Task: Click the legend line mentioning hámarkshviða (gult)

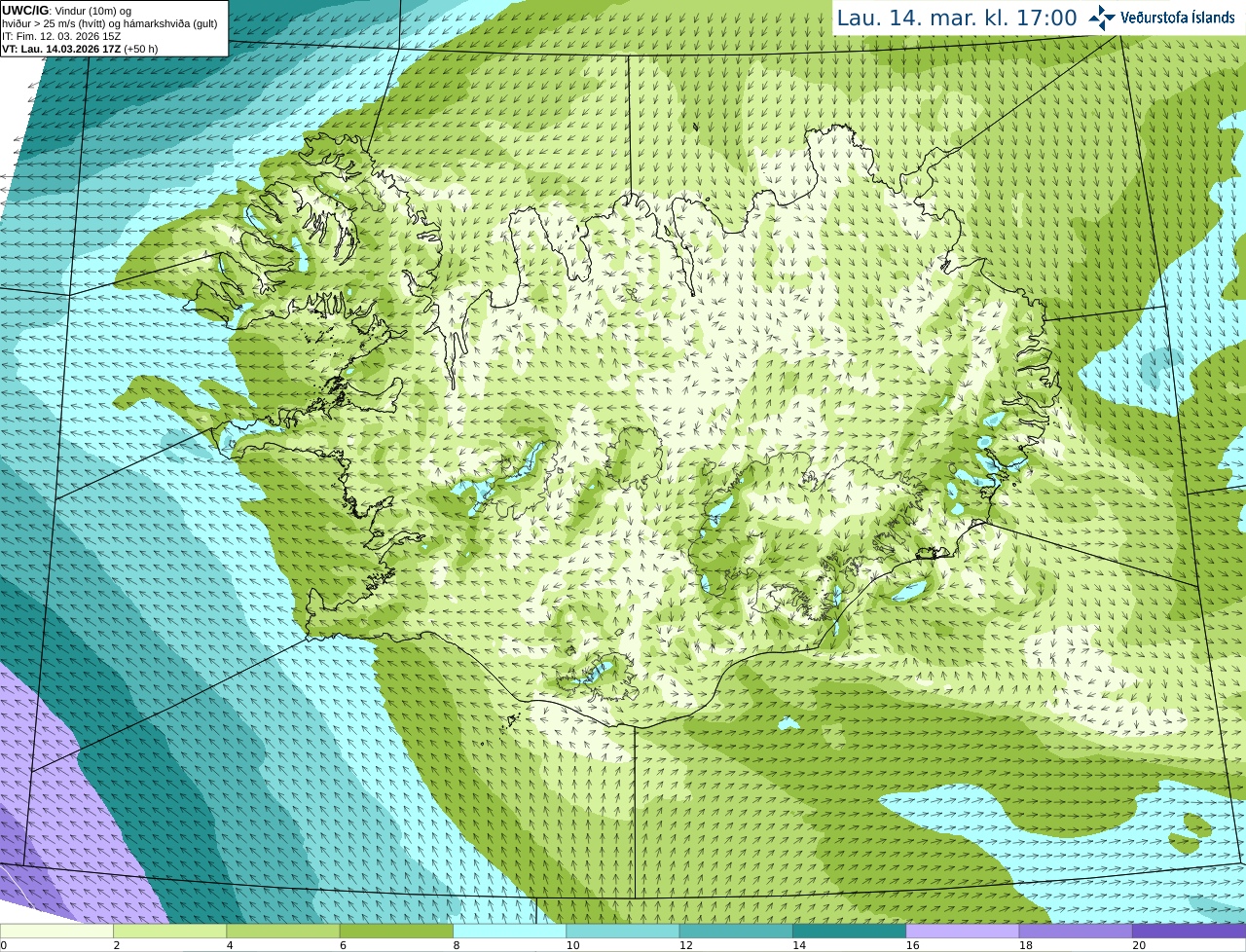Action: [110, 23]
